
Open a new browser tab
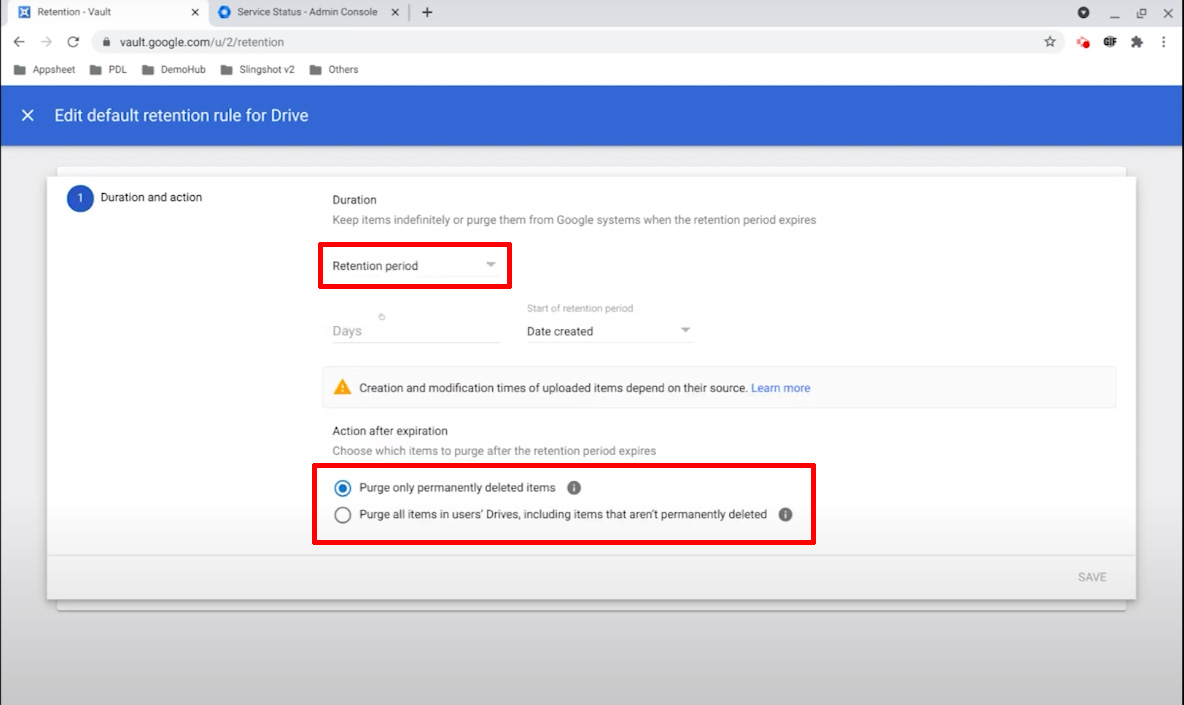click(427, 12)
